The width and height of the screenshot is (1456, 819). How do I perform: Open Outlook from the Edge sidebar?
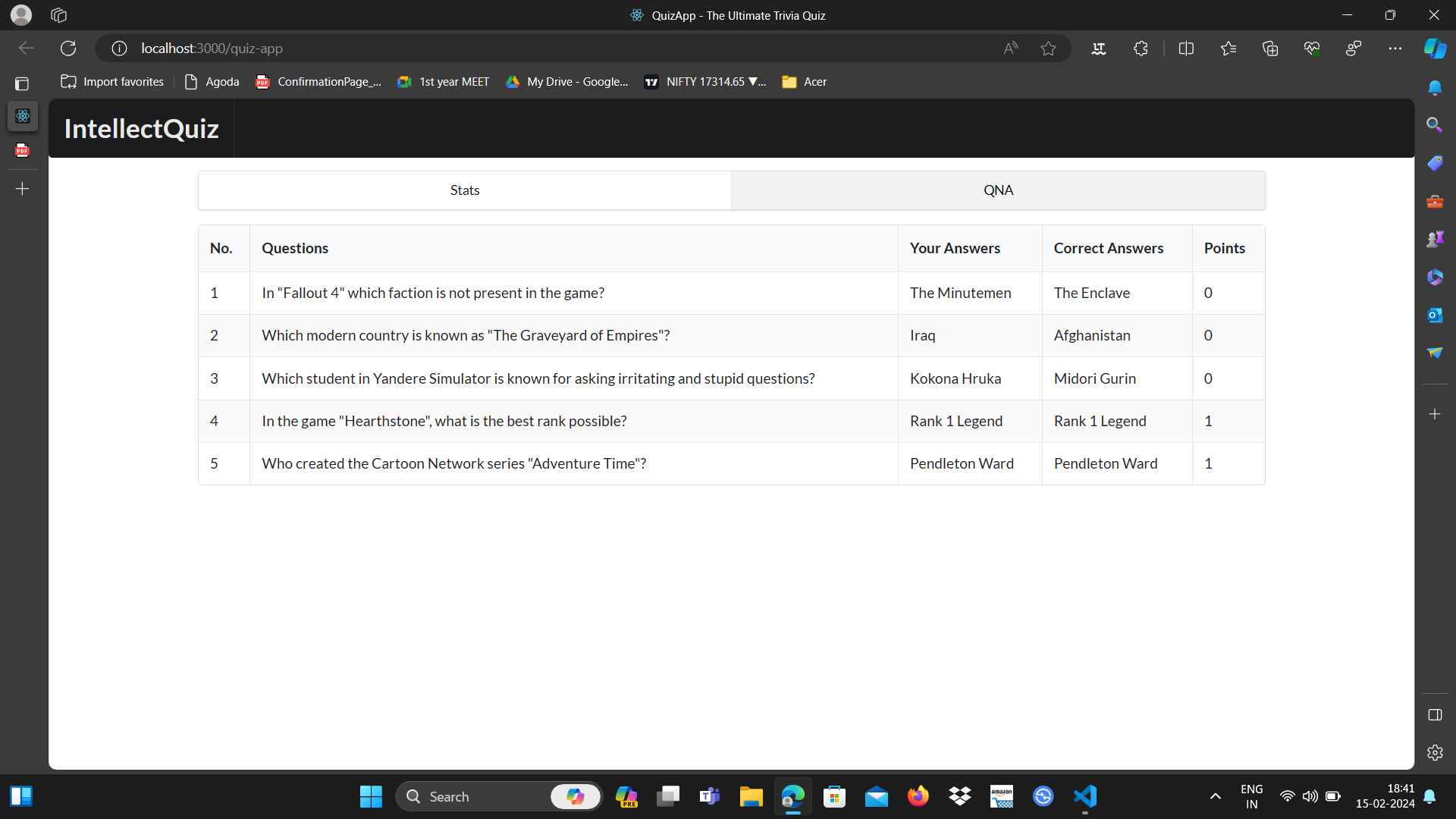pos(1435,315)
